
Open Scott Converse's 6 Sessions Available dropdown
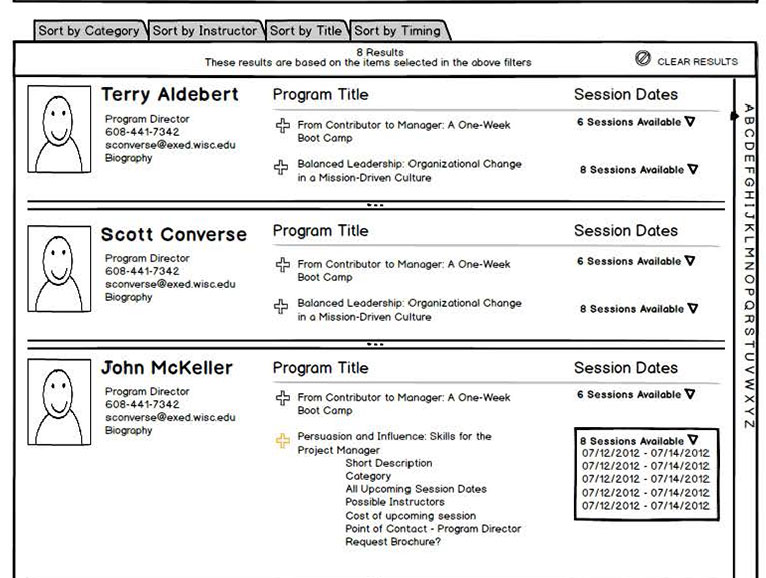click(x=636, y=261)
